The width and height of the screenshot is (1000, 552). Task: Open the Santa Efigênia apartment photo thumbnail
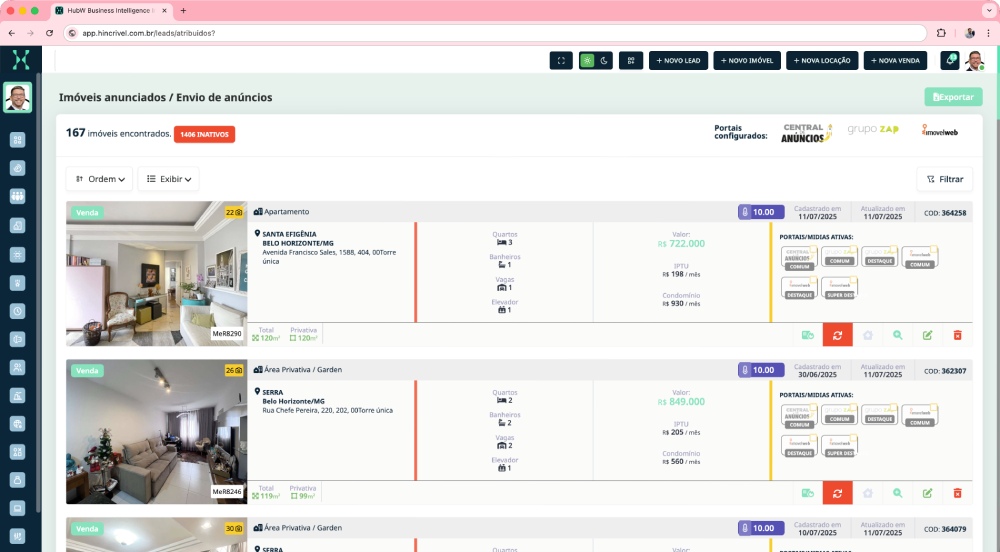(x=156, y=273)
